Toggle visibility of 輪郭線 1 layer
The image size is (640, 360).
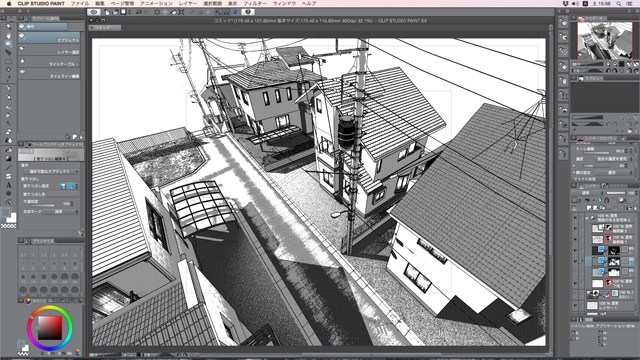pyautogui.click(x=575, y=239)
